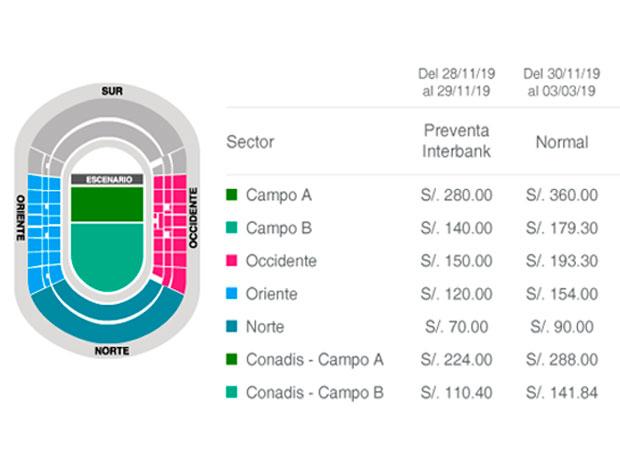The image size is (620, 465).
Task: Click the Campo A sector label
Action: click(279, 195)
